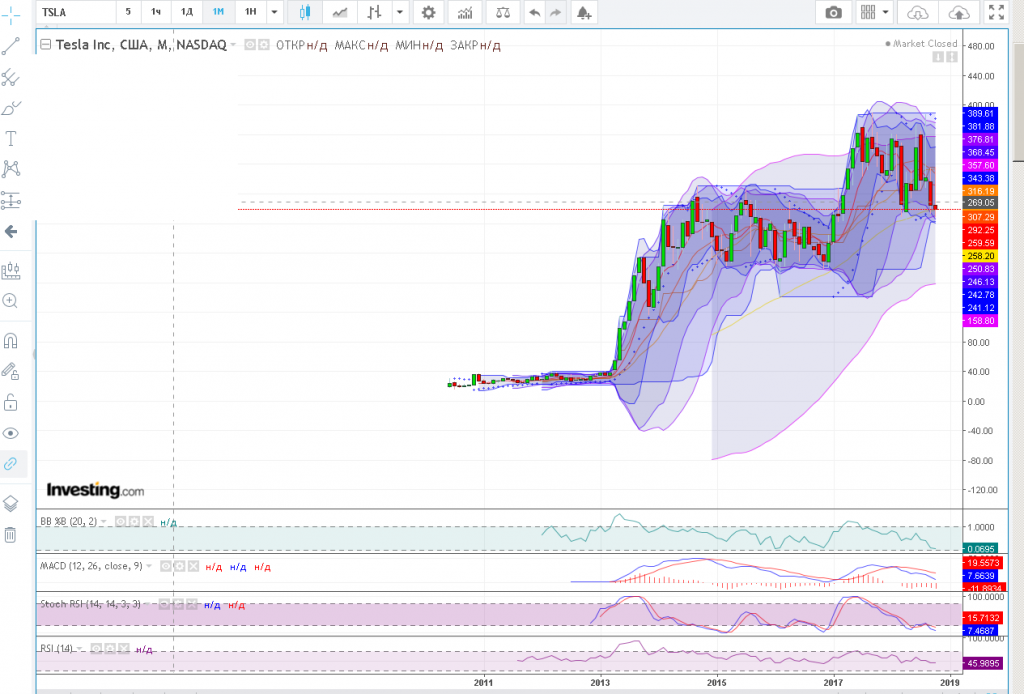Remove the MACD indicator
This screenshot has width=1024, height=694.
pos(193,566)
